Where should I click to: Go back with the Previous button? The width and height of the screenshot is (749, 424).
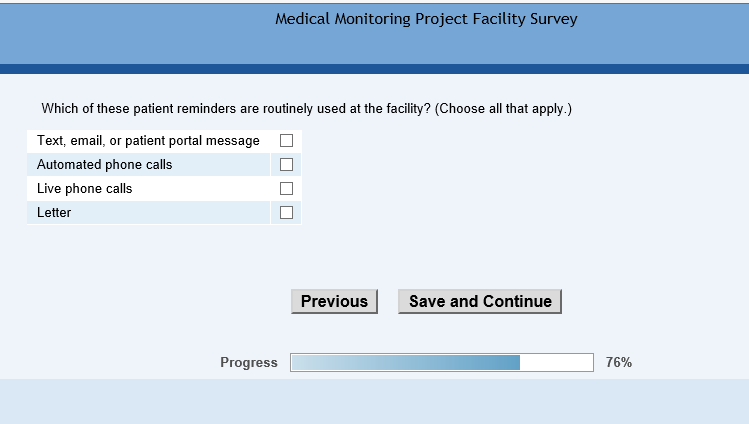tap(334, 302)
